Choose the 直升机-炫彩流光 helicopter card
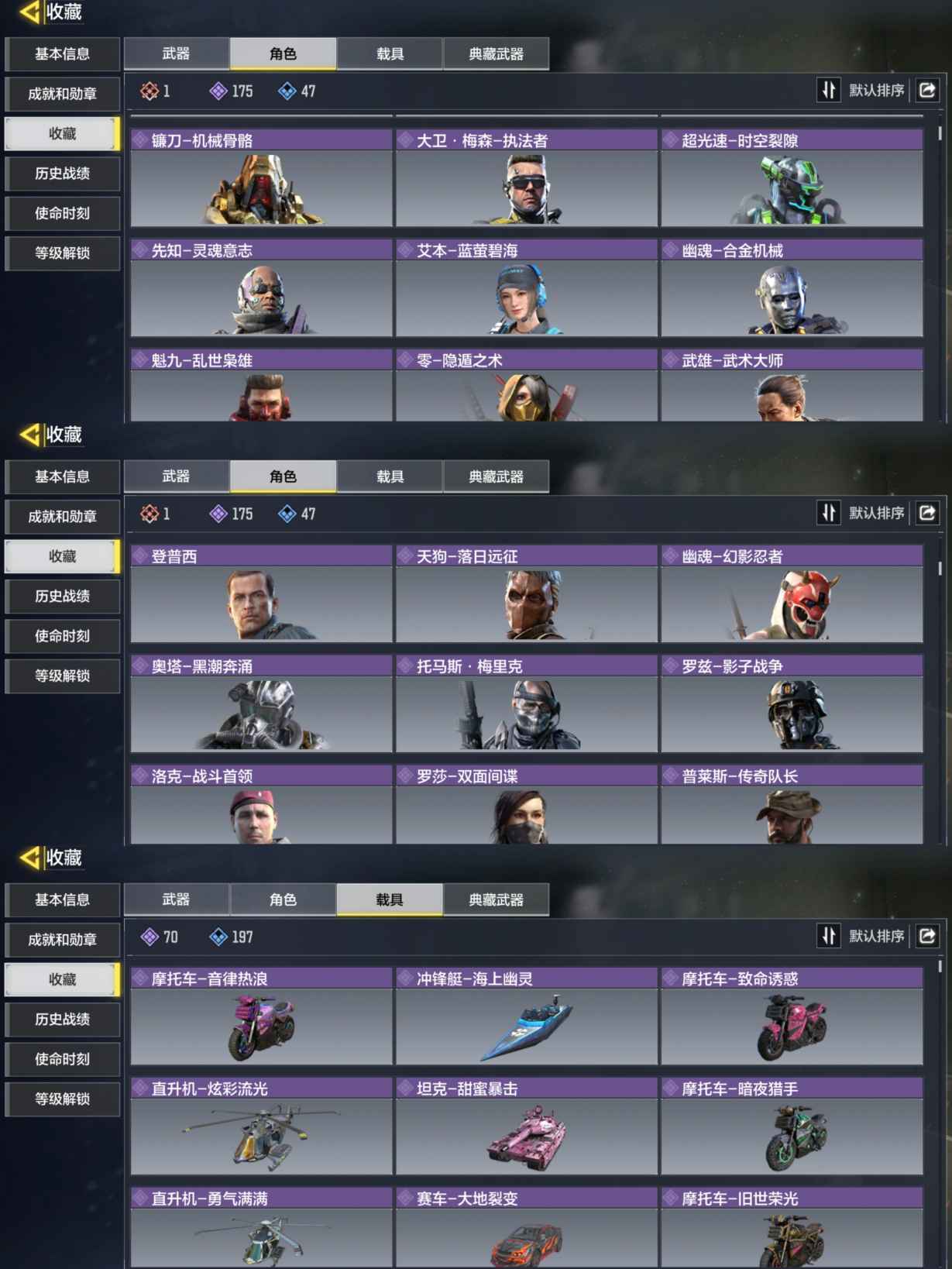The width and height of the screenshot is (952, 1269). click(x=262, y=1126)
